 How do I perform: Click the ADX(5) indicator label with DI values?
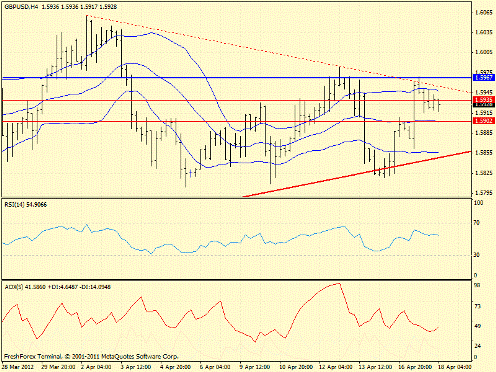pos(57,287)
